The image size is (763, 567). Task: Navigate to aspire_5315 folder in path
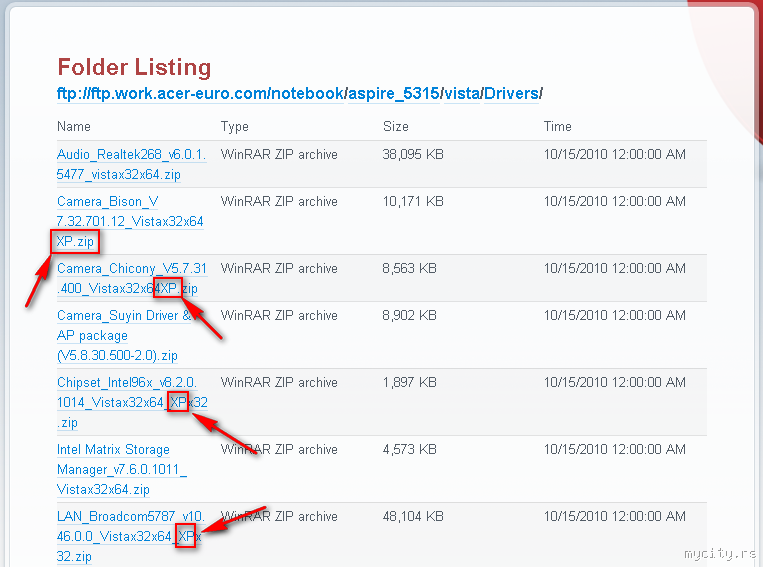click(394, 93)
